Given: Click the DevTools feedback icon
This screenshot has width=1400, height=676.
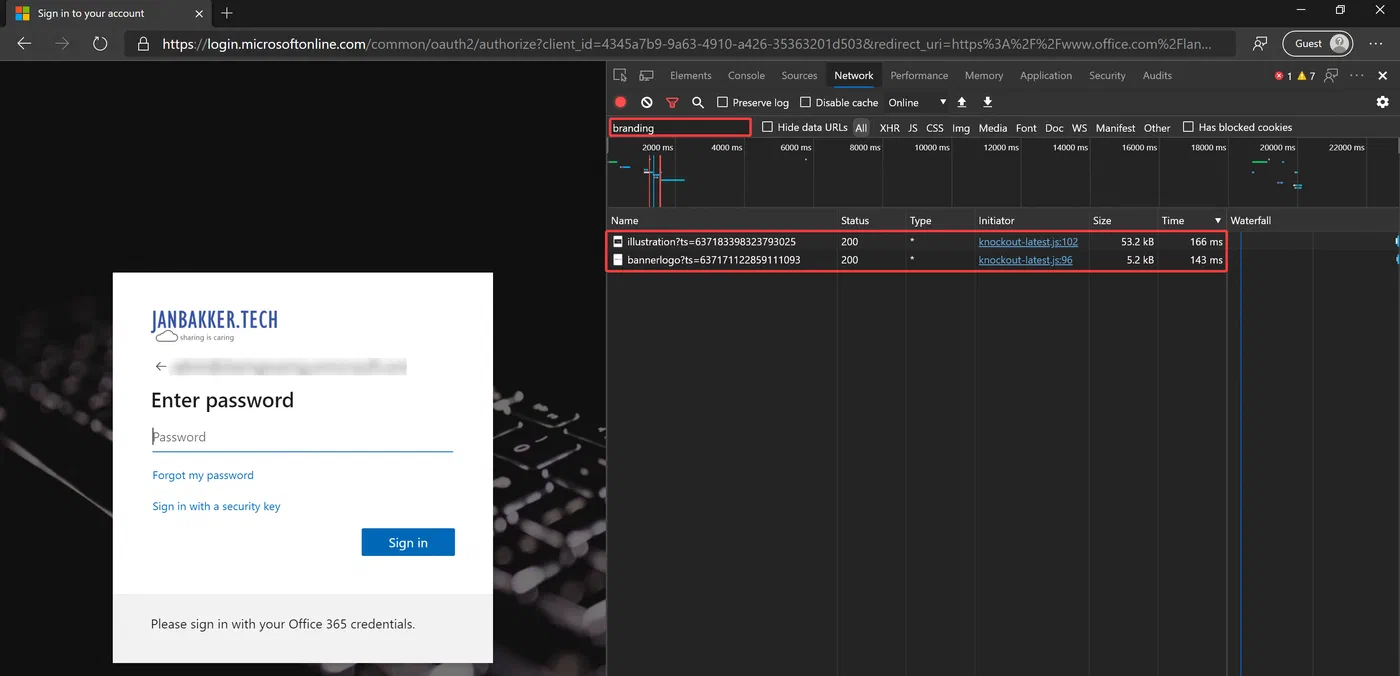Looking at the screenshot, I should pyautogui.click(x=1331, y=76).
